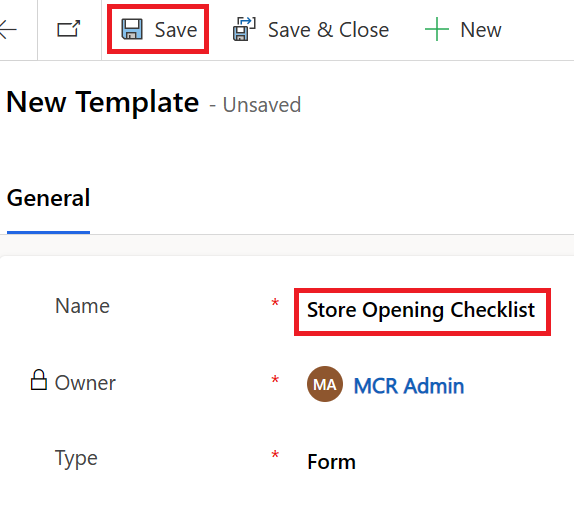Click the Name field label
Image resolution: width=574 pixels, height=514 pixels.
[x=82, y=306]
